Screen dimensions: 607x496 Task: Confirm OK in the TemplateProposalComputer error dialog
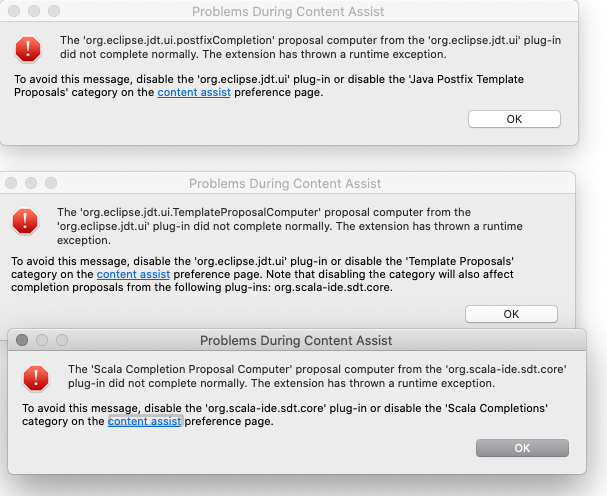pos(511,314)
